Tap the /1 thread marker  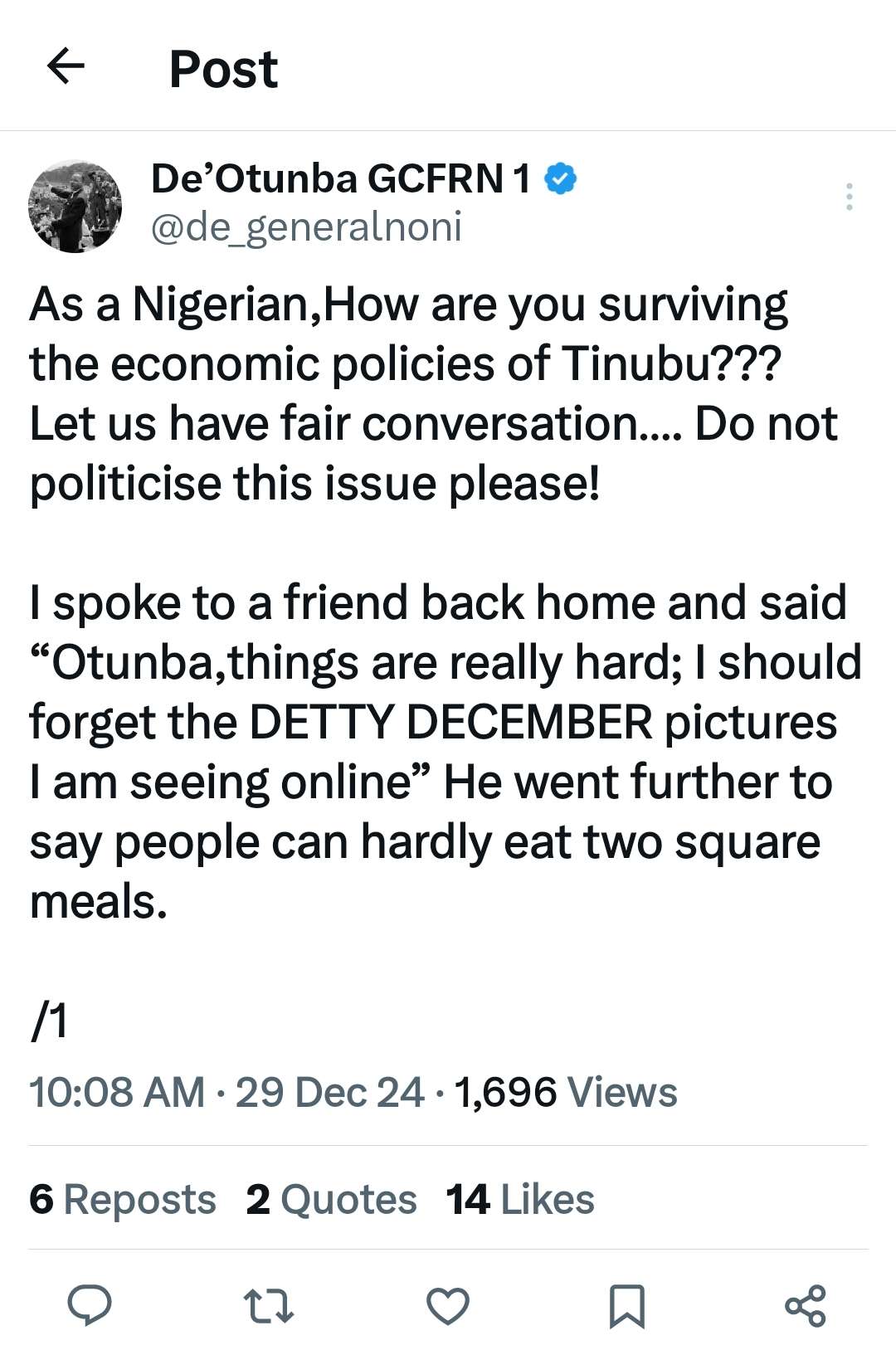(48, 1021)
